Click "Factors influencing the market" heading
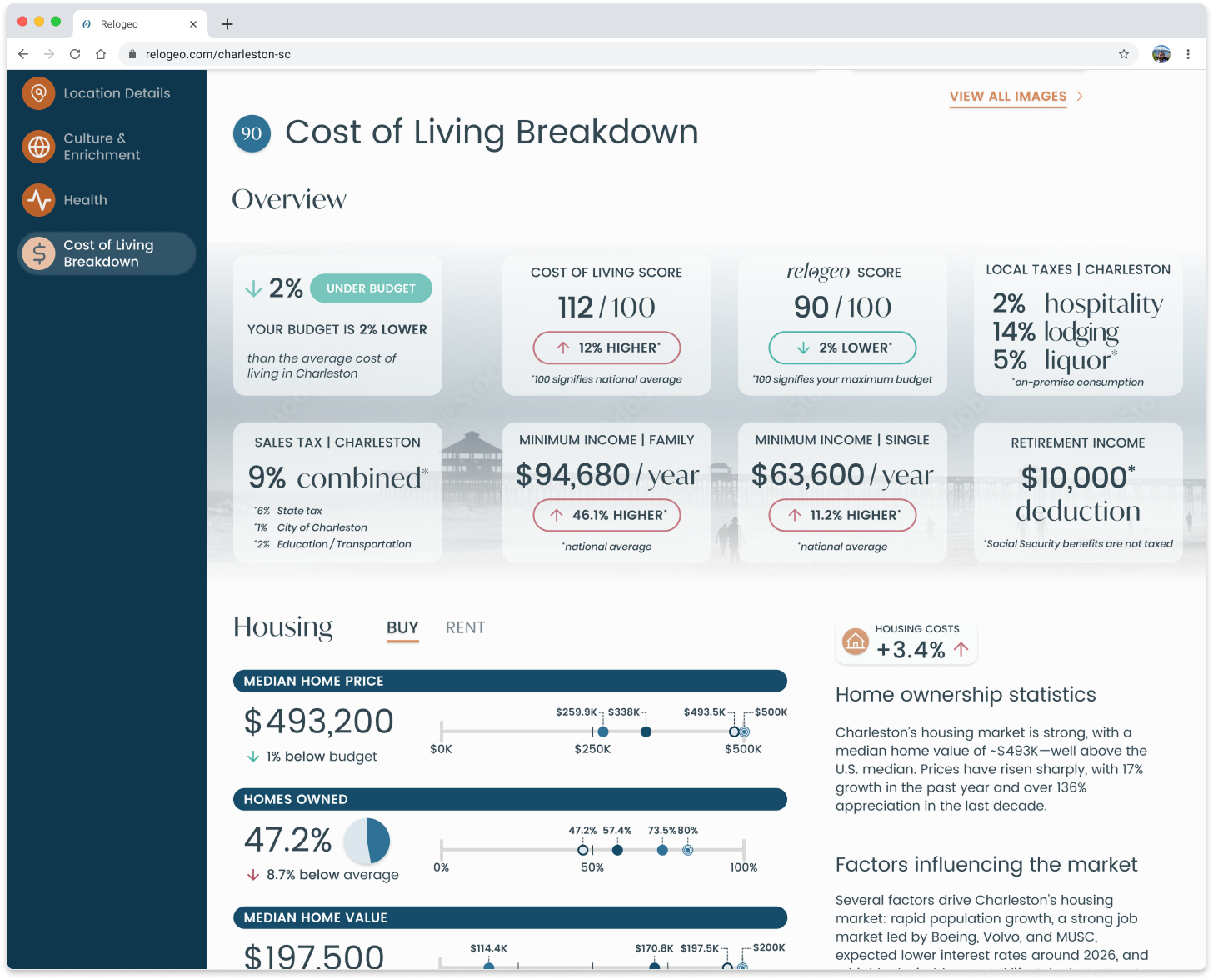This screenshot has height=980, width=1213. point(986,865)
